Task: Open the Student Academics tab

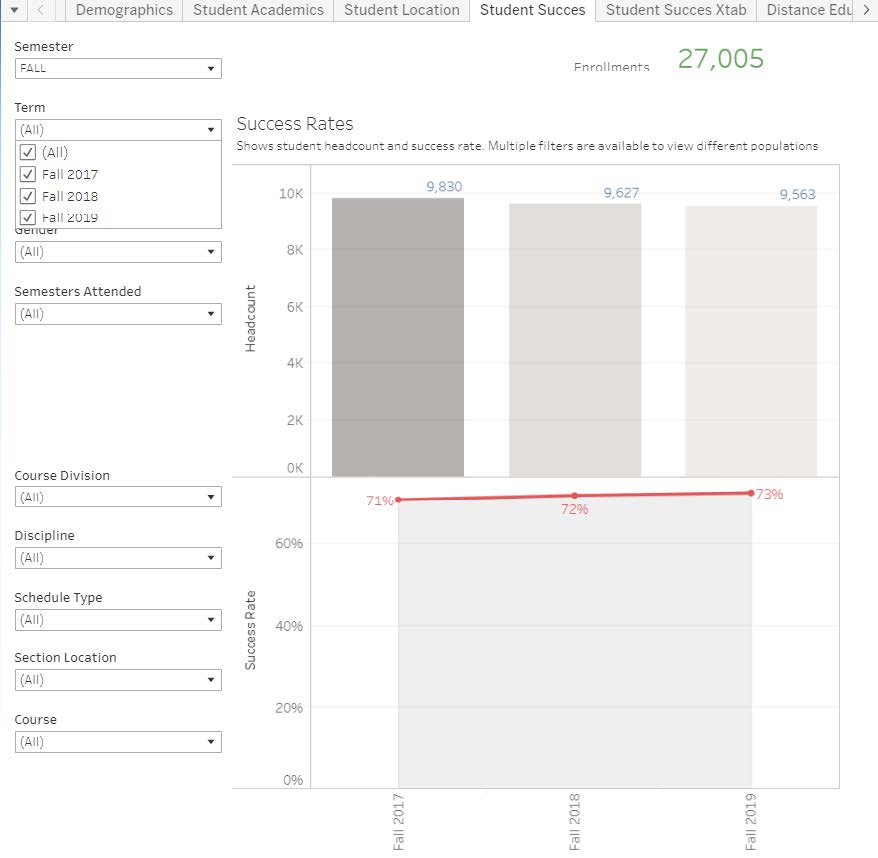Action: [257, 11]
